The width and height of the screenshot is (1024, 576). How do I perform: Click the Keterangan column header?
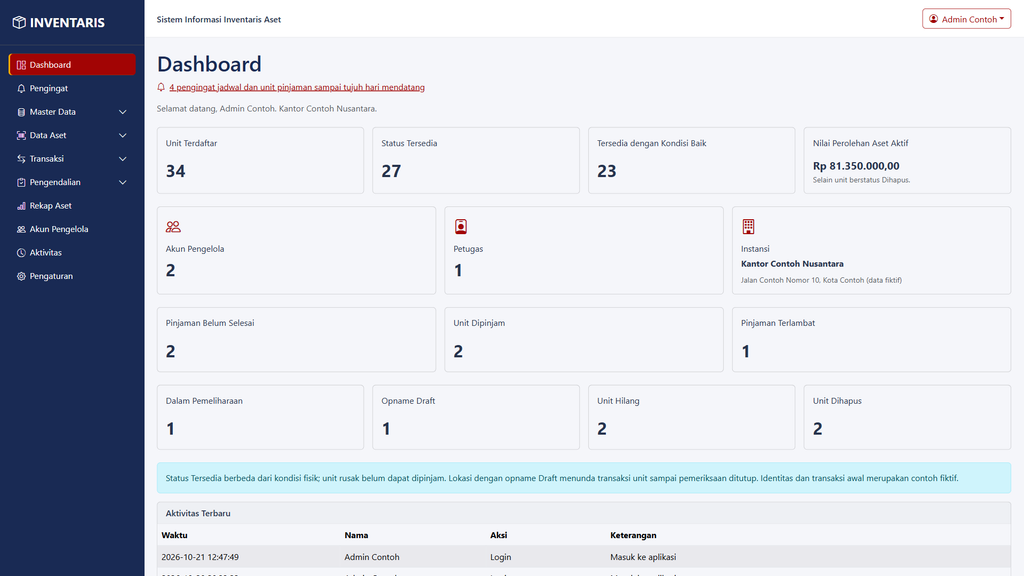coord(633,535)
